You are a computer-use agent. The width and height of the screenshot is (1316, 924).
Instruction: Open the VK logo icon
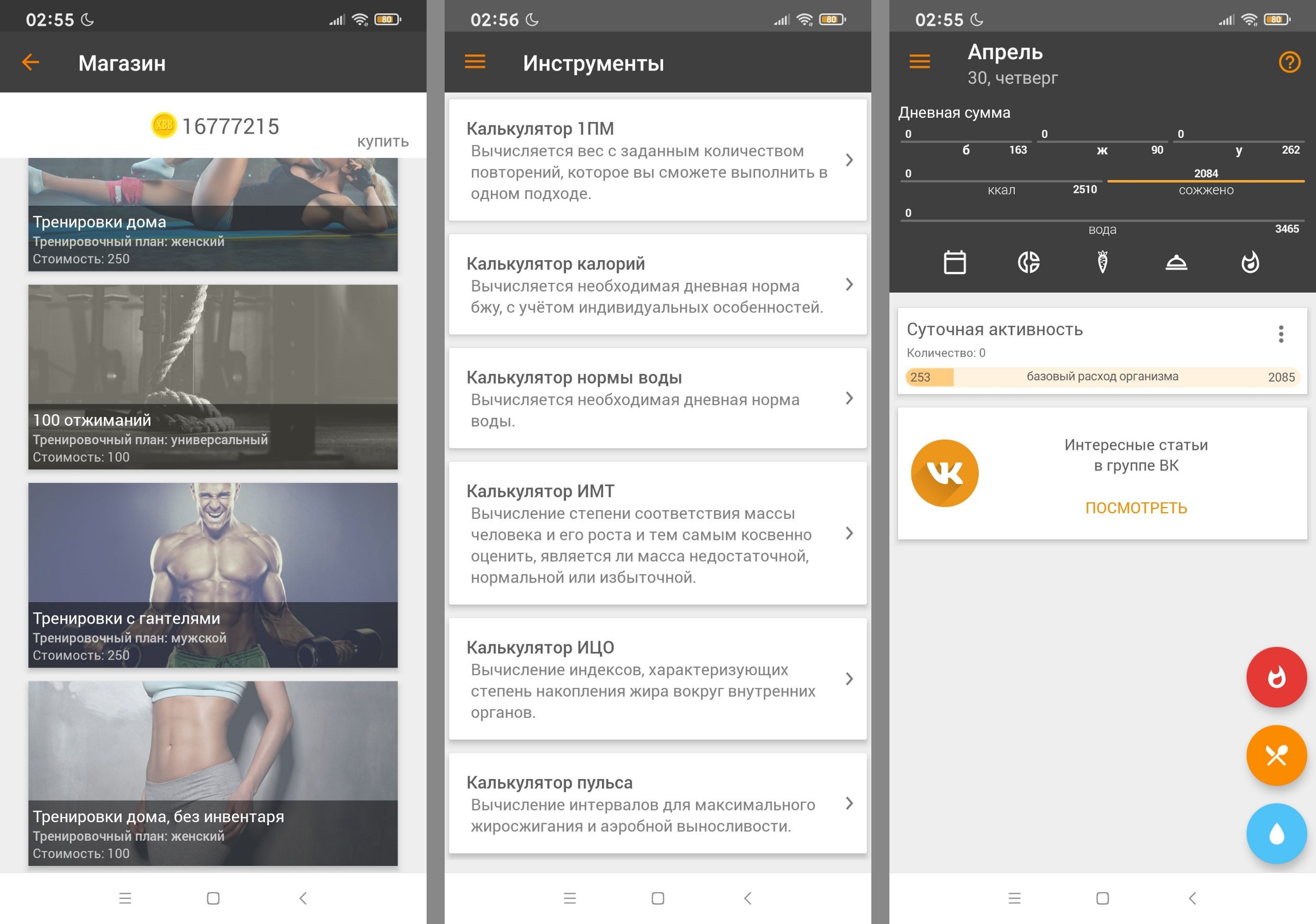tap(944, 473)
